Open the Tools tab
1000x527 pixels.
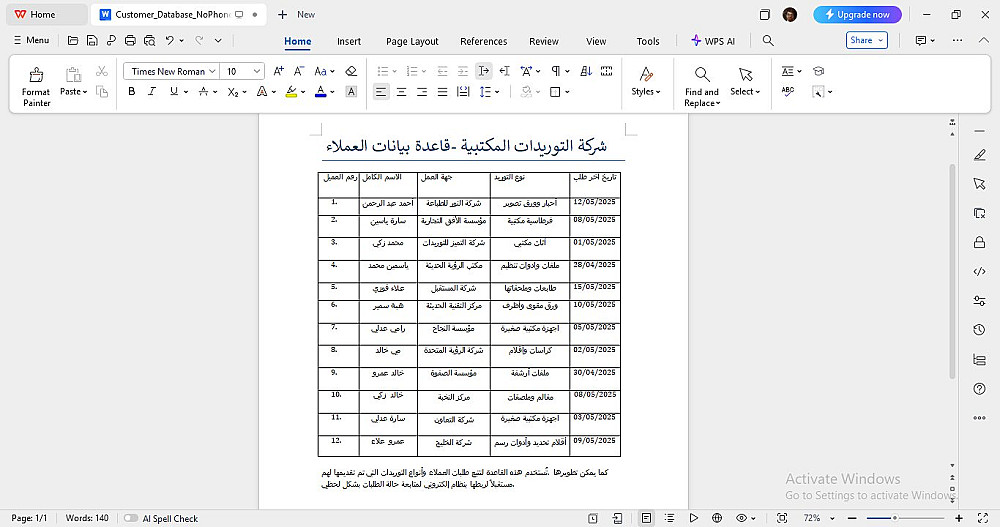point(647,41)
